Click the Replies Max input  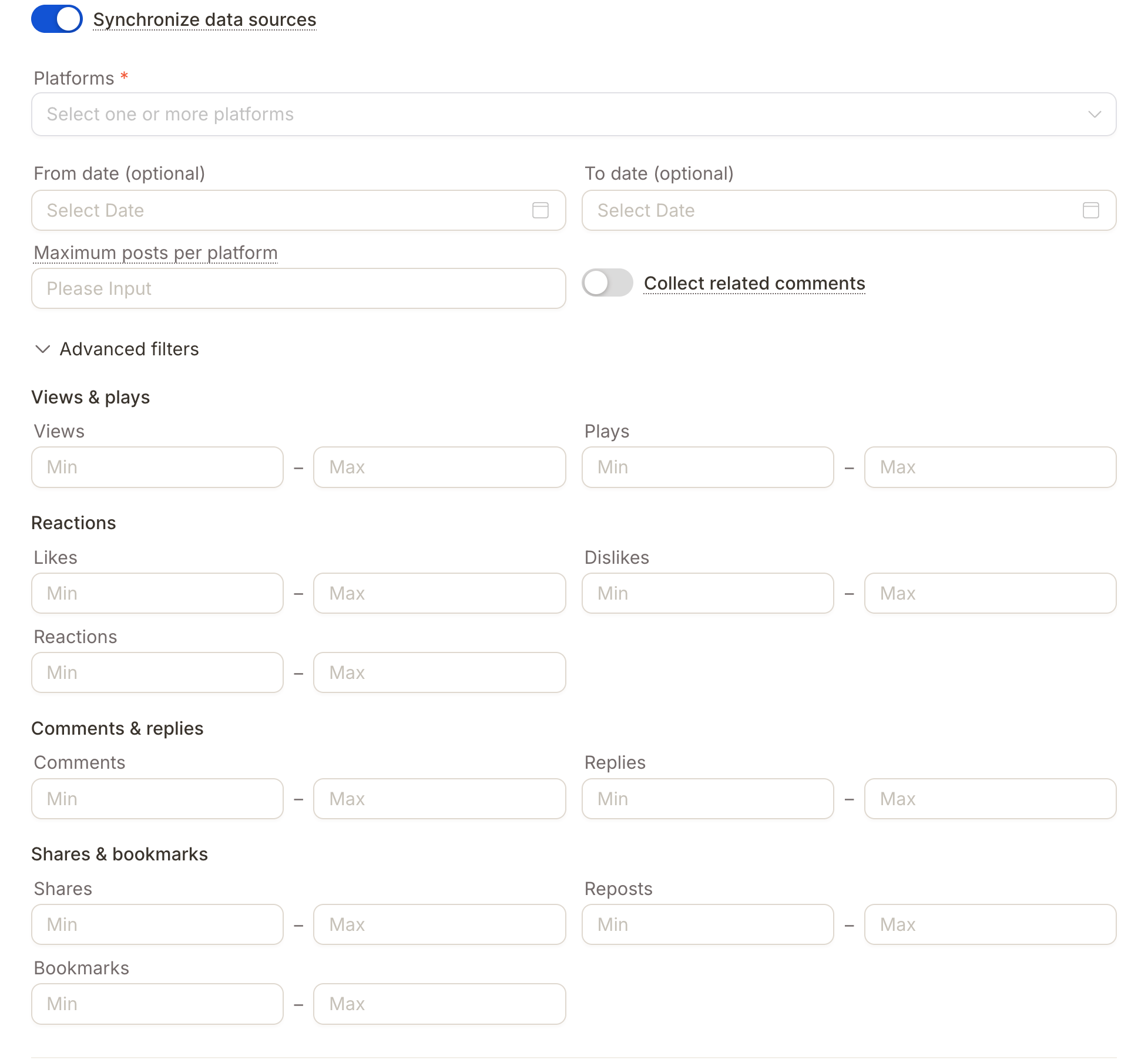(x=990, y=799)
